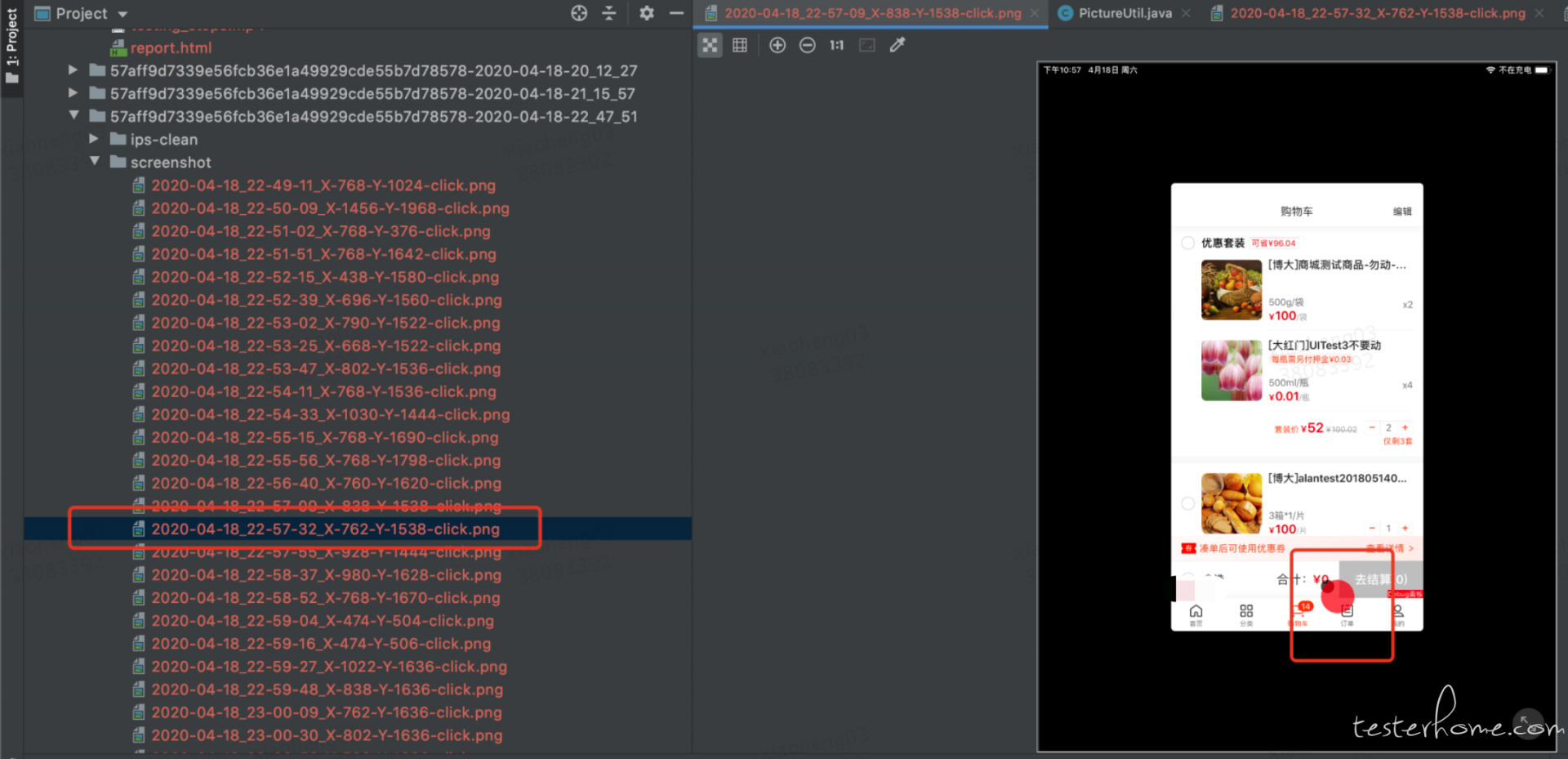Zoom out of the image
This screenshot has height=759, width=1568.
(x=807, y=45)
